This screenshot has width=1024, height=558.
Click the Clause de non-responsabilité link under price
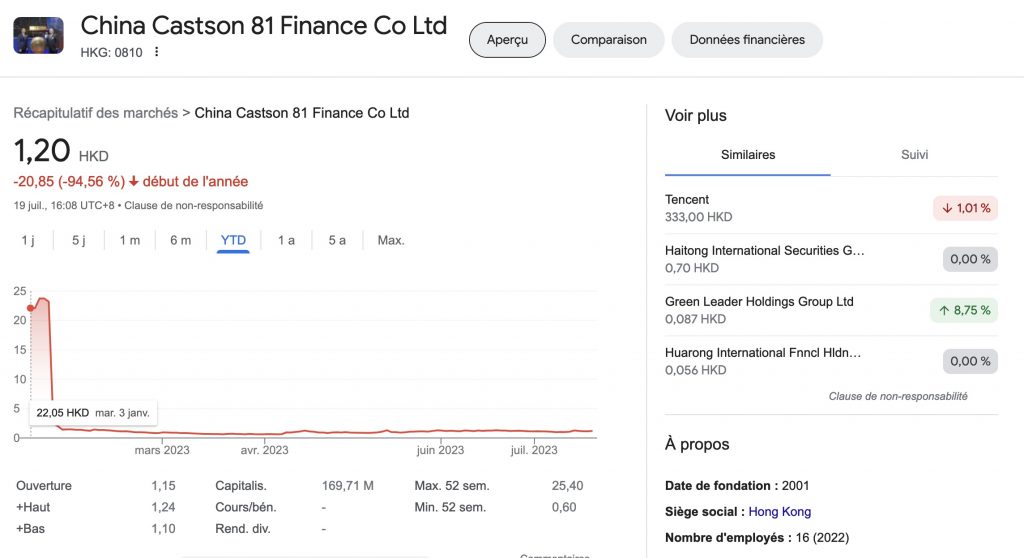pos(194,205)
